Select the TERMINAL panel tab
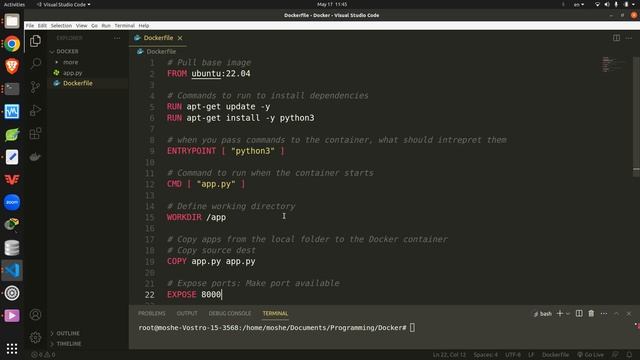 (275, 313)
